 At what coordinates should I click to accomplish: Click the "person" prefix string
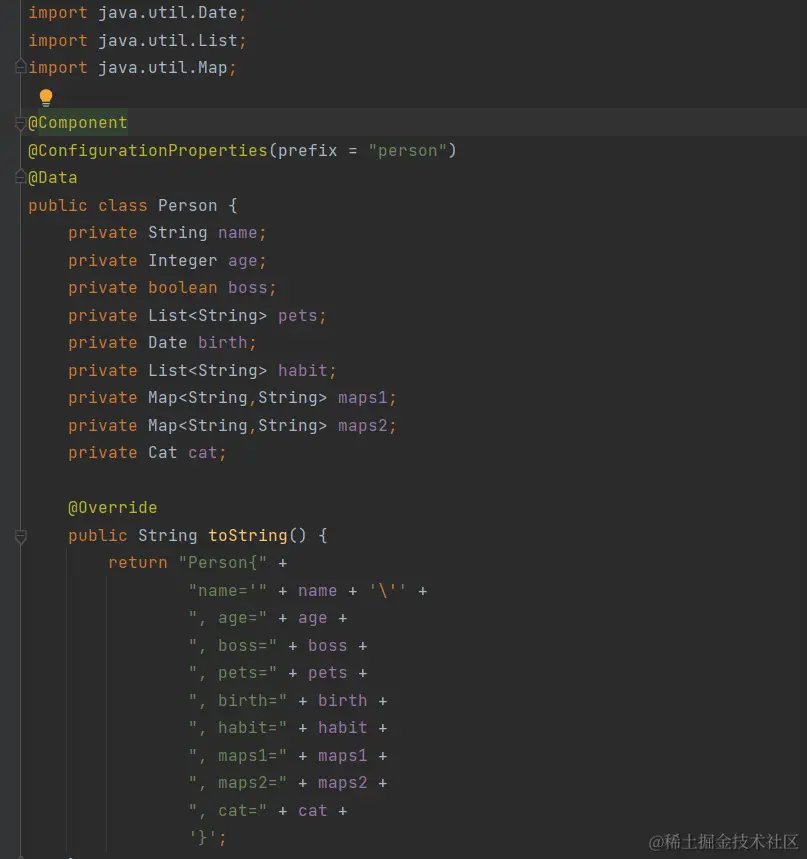(408, 151)
